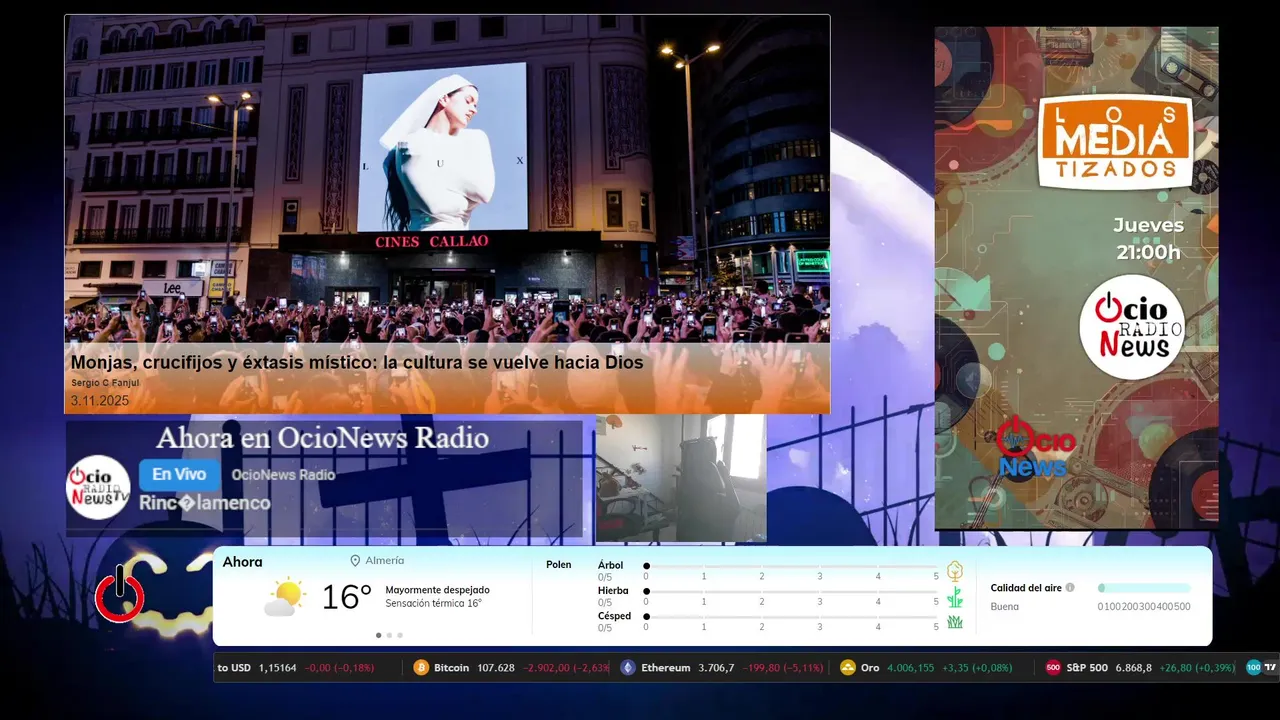The image size is (1280, 720).
Task: Click the Oro price 4.006,155
Action: [911, 667]
